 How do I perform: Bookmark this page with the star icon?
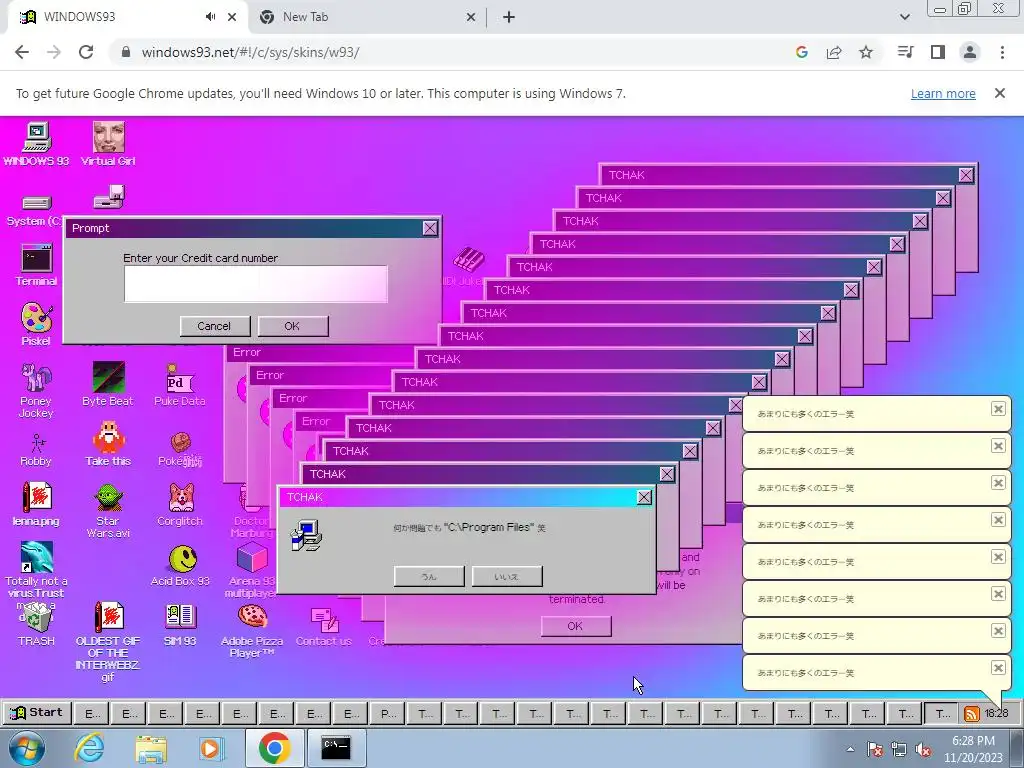pos(866,52)
